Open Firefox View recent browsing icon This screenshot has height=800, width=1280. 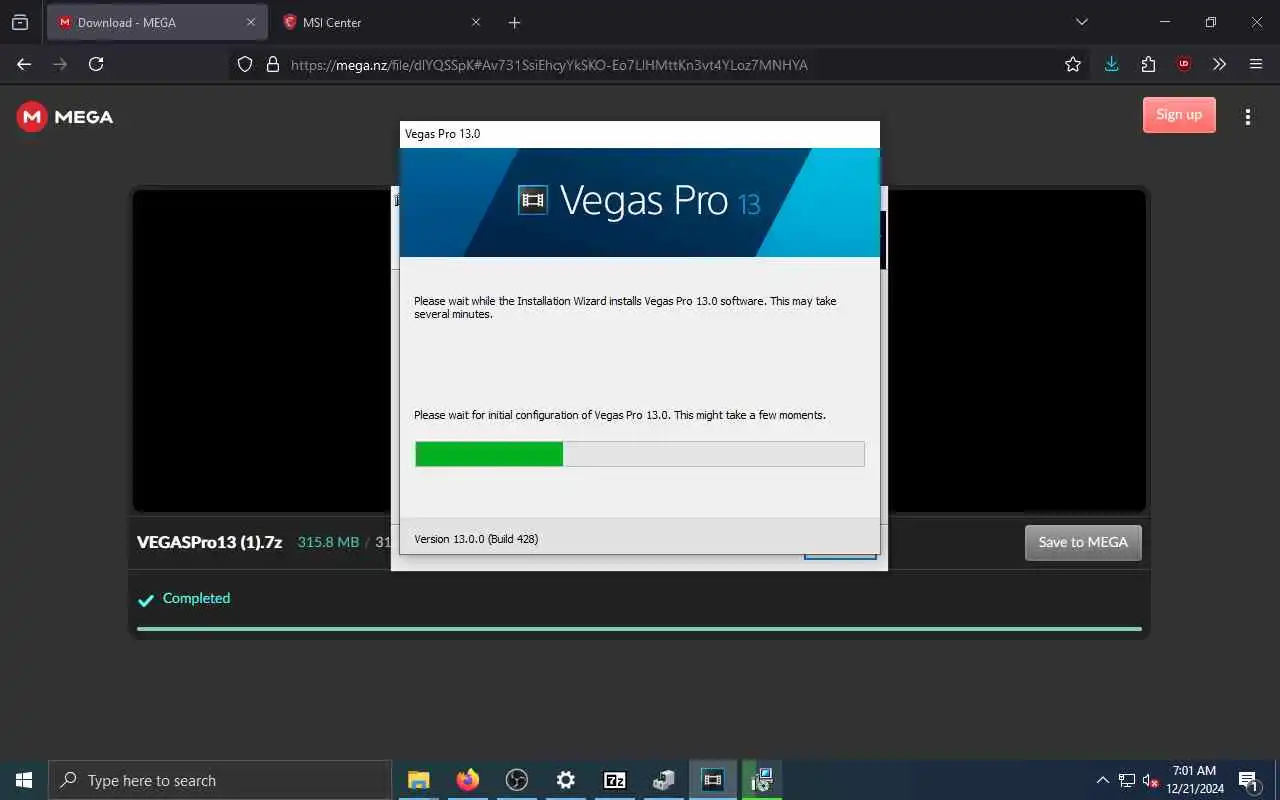coord(20,22)
